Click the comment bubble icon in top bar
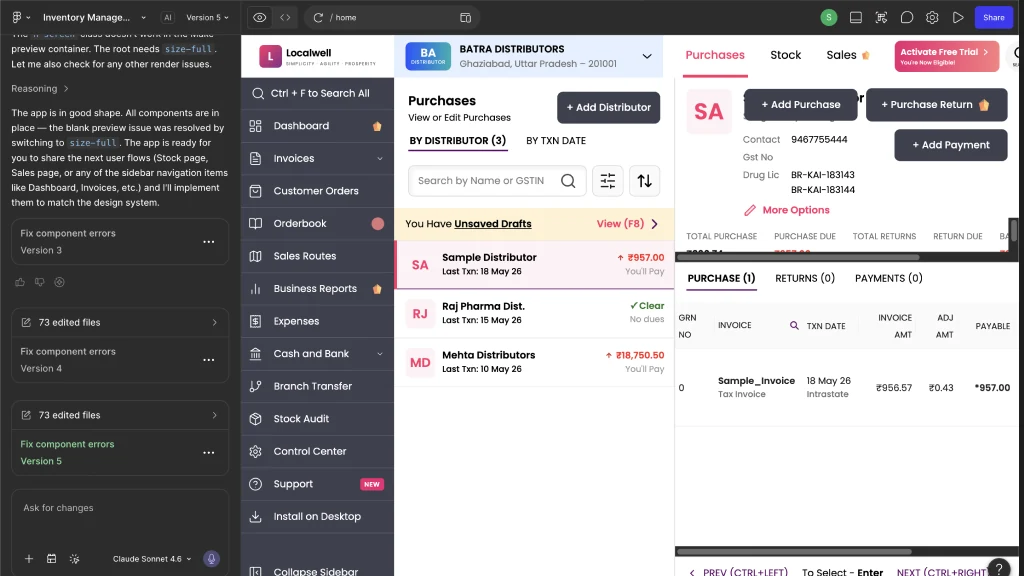 (906, 18)
